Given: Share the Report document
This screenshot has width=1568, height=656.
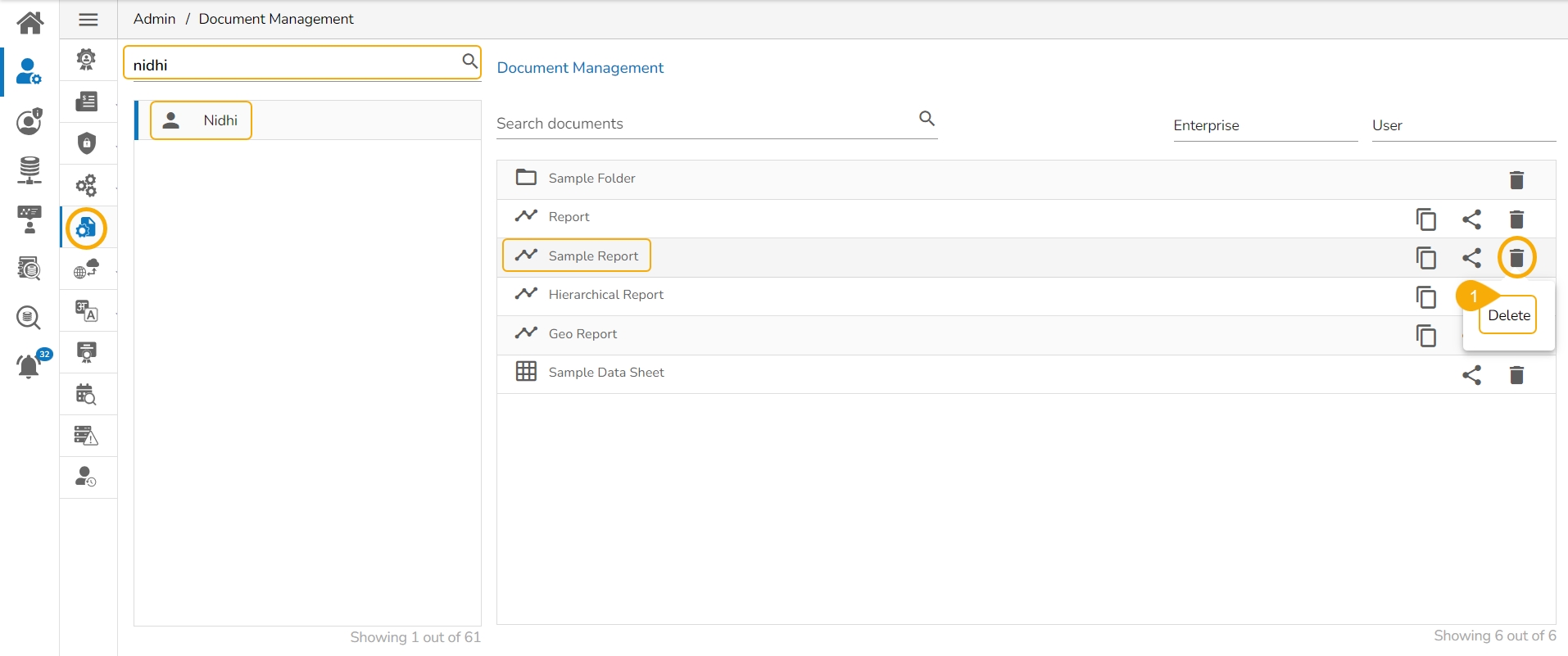Looking at the screenshot, I should coord(1471,219).
